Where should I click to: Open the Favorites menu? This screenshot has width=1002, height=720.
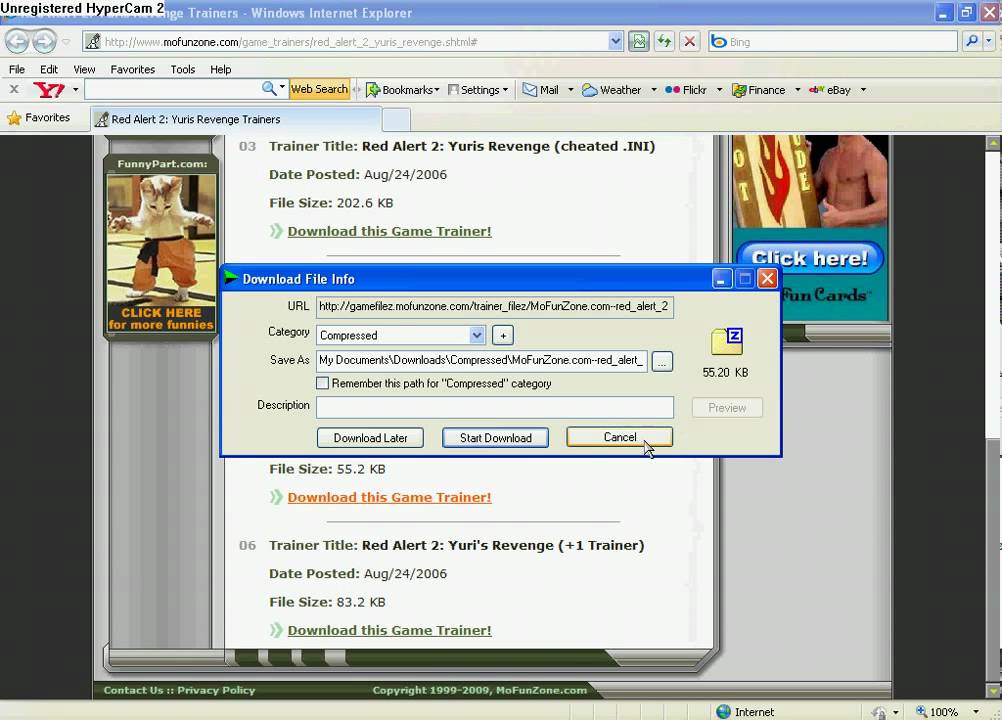point(133,69)
